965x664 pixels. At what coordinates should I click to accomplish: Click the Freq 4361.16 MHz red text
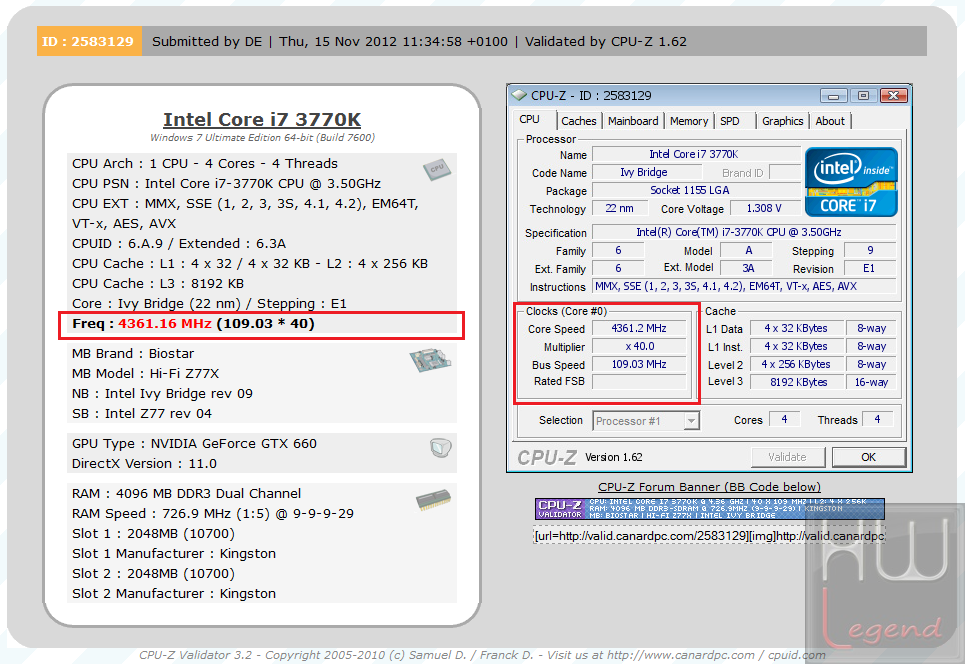pos(165,324)
